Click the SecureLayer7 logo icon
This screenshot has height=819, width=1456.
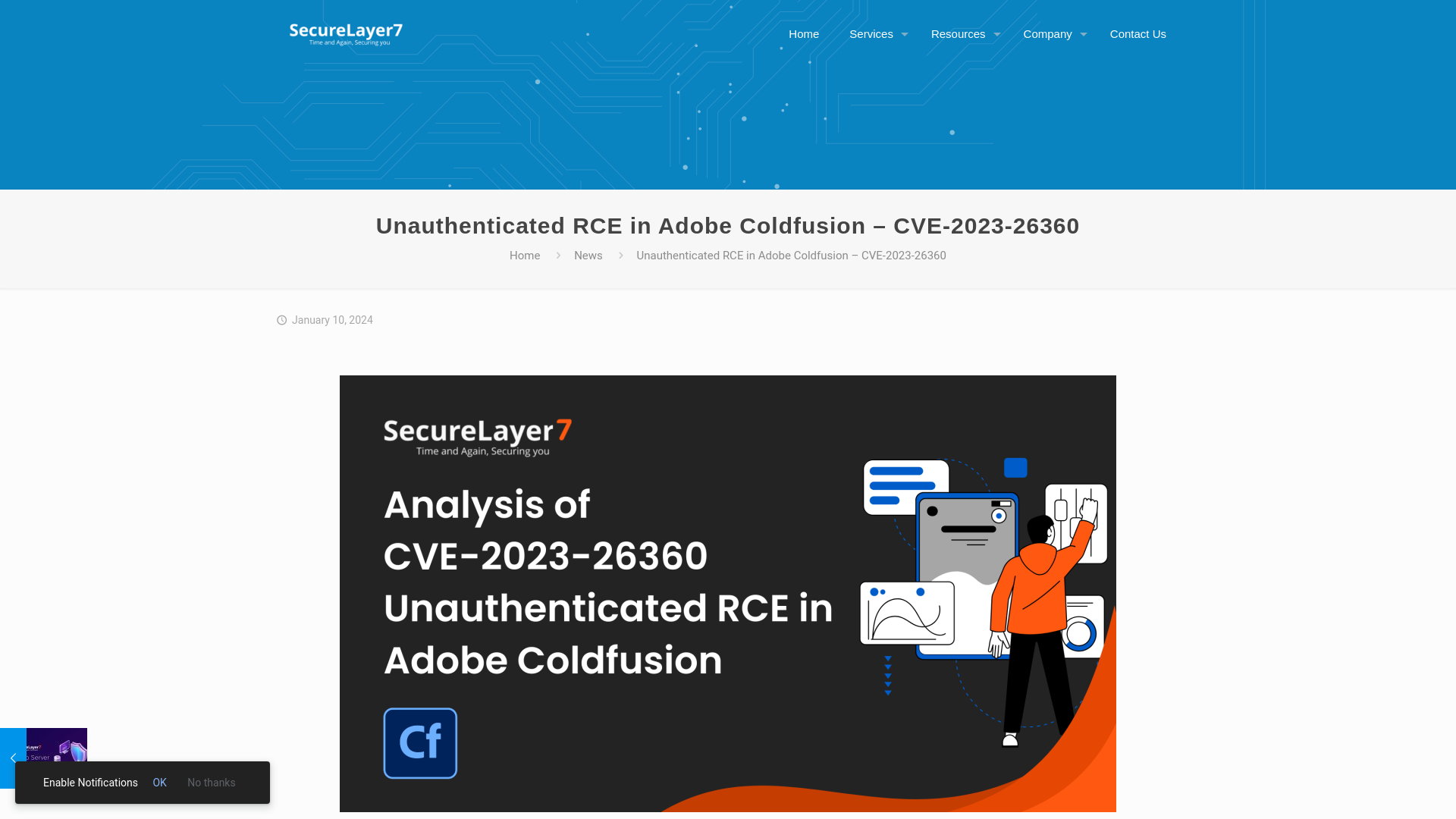point(345,33)
